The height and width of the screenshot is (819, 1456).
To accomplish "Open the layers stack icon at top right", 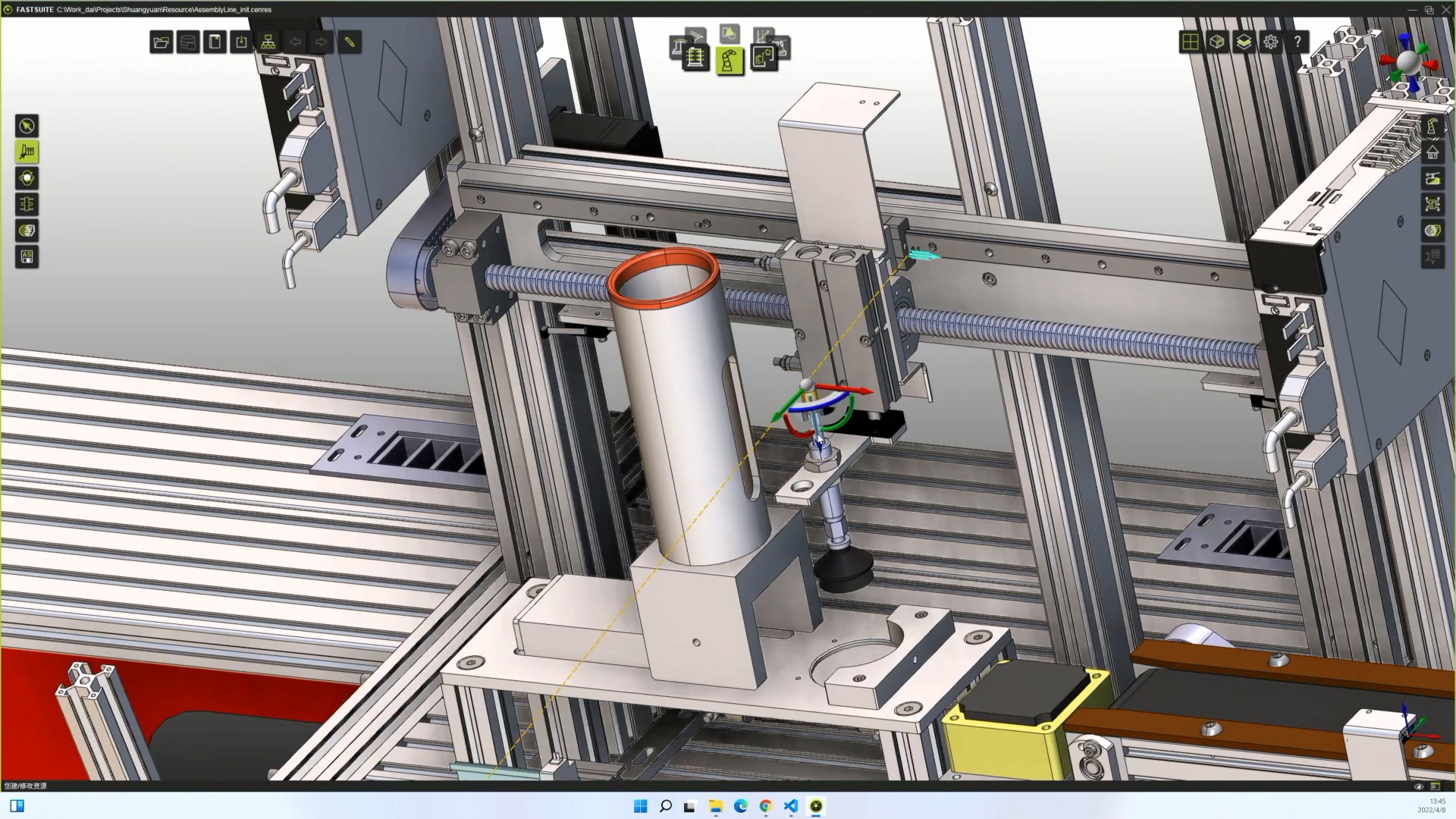I will [x=1244, y=42].
